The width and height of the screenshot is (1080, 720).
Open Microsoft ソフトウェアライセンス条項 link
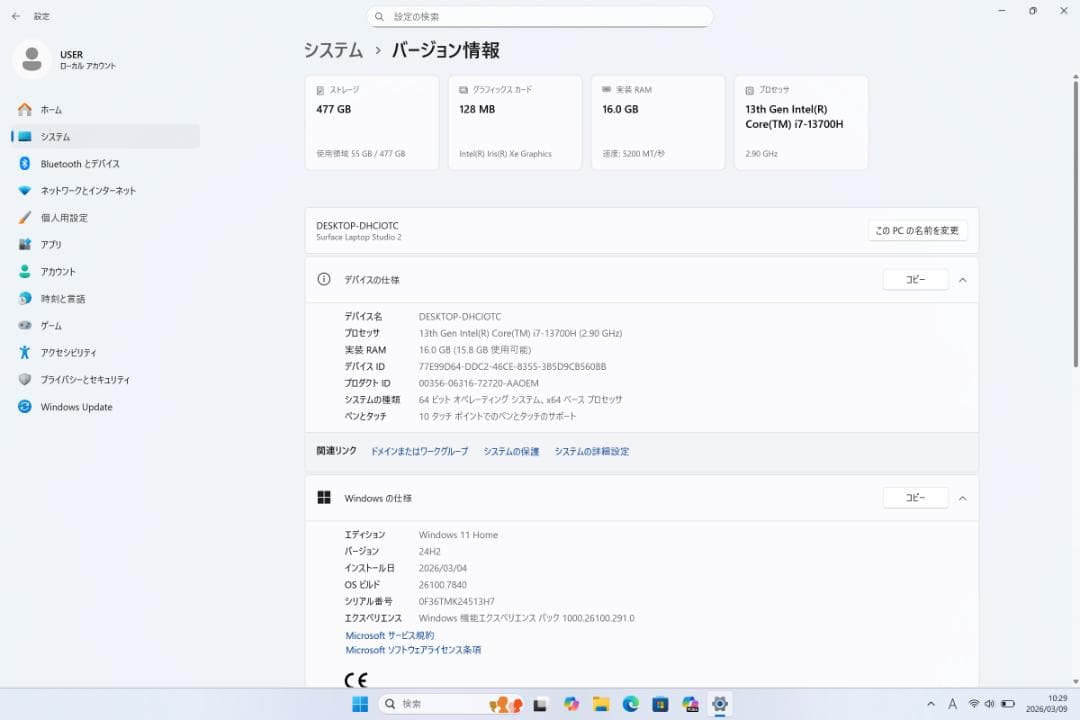[413, 650]
